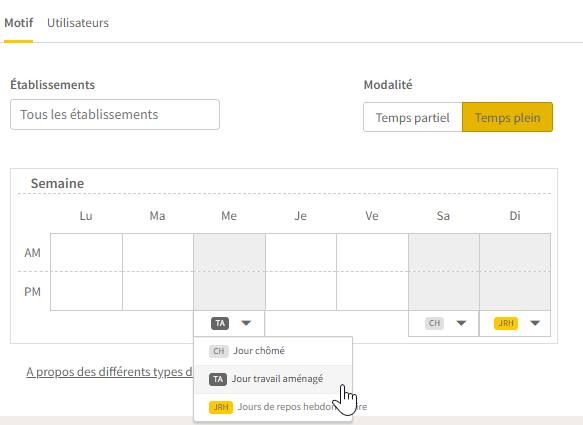Viewport: 583px width, 425px height.
Task: Pick Jours de repos hebdomadaire option
Action: click(273, 407)
